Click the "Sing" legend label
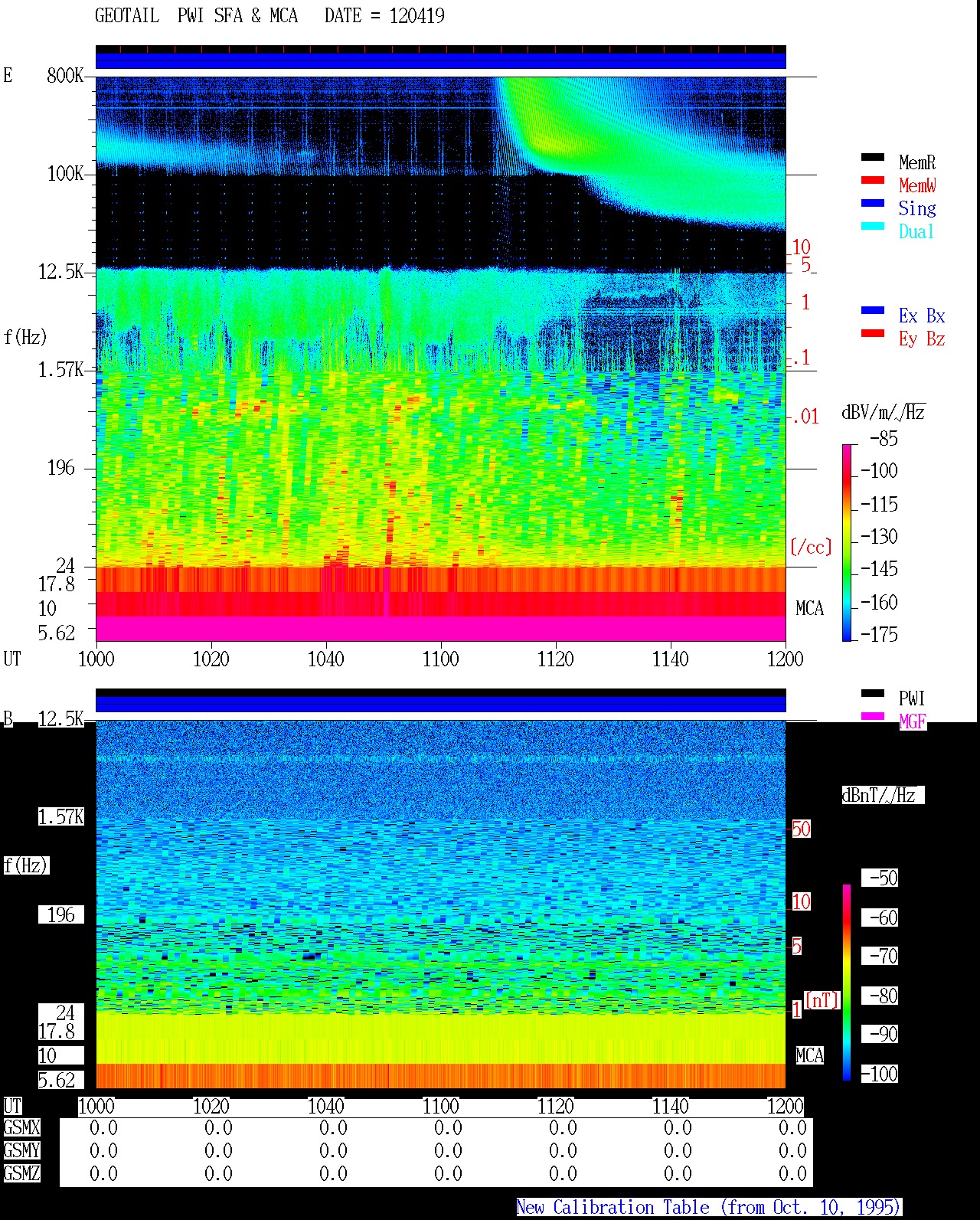 917,208
